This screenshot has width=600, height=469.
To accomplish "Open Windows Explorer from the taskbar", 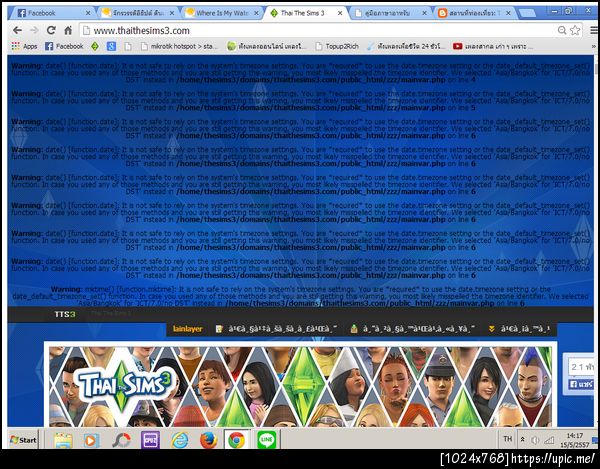I will (63, 440).
